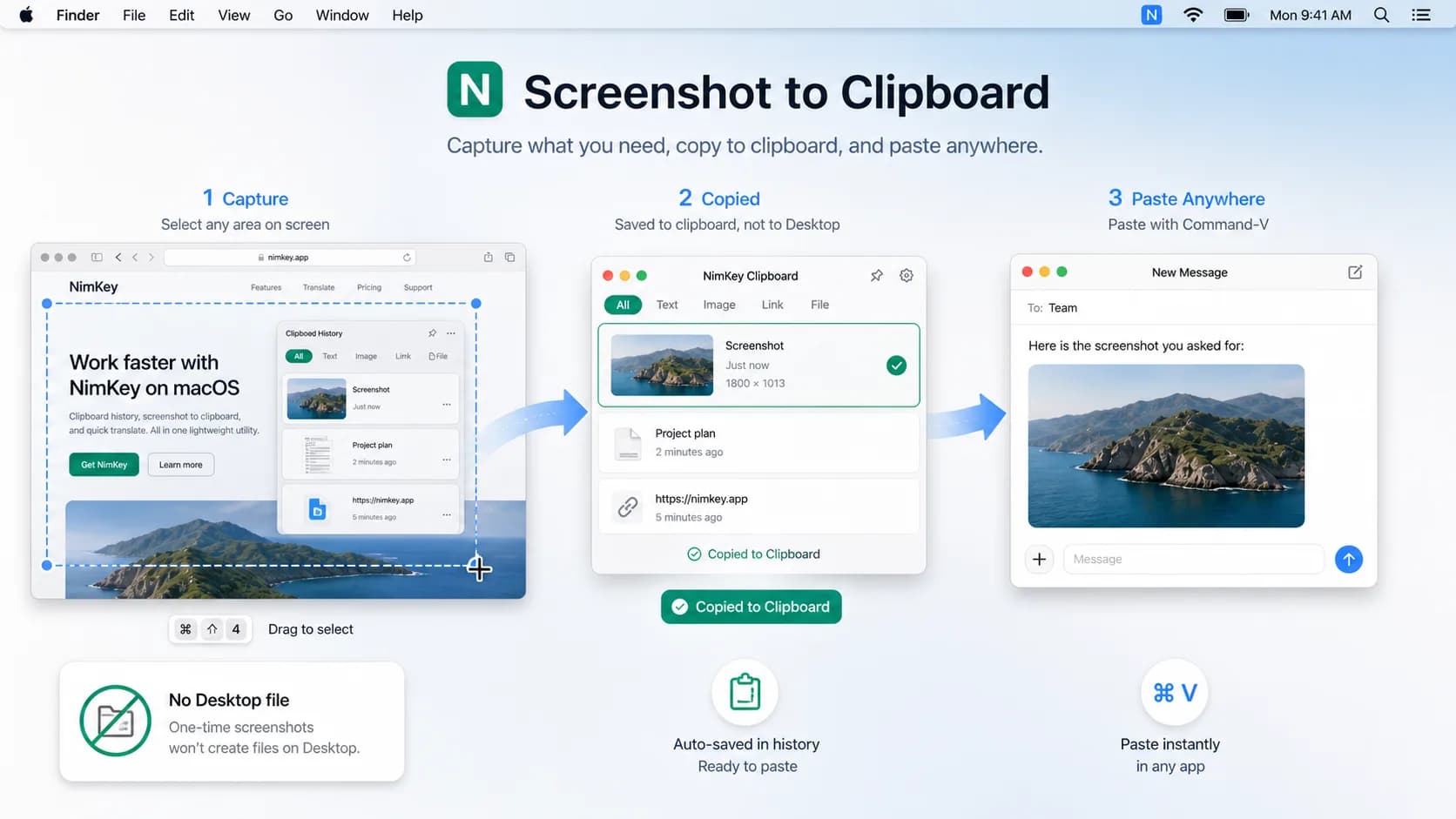Click the To: Team recipient field
The width and height of the screenshot is (1456, 819).
(1194, 308)
